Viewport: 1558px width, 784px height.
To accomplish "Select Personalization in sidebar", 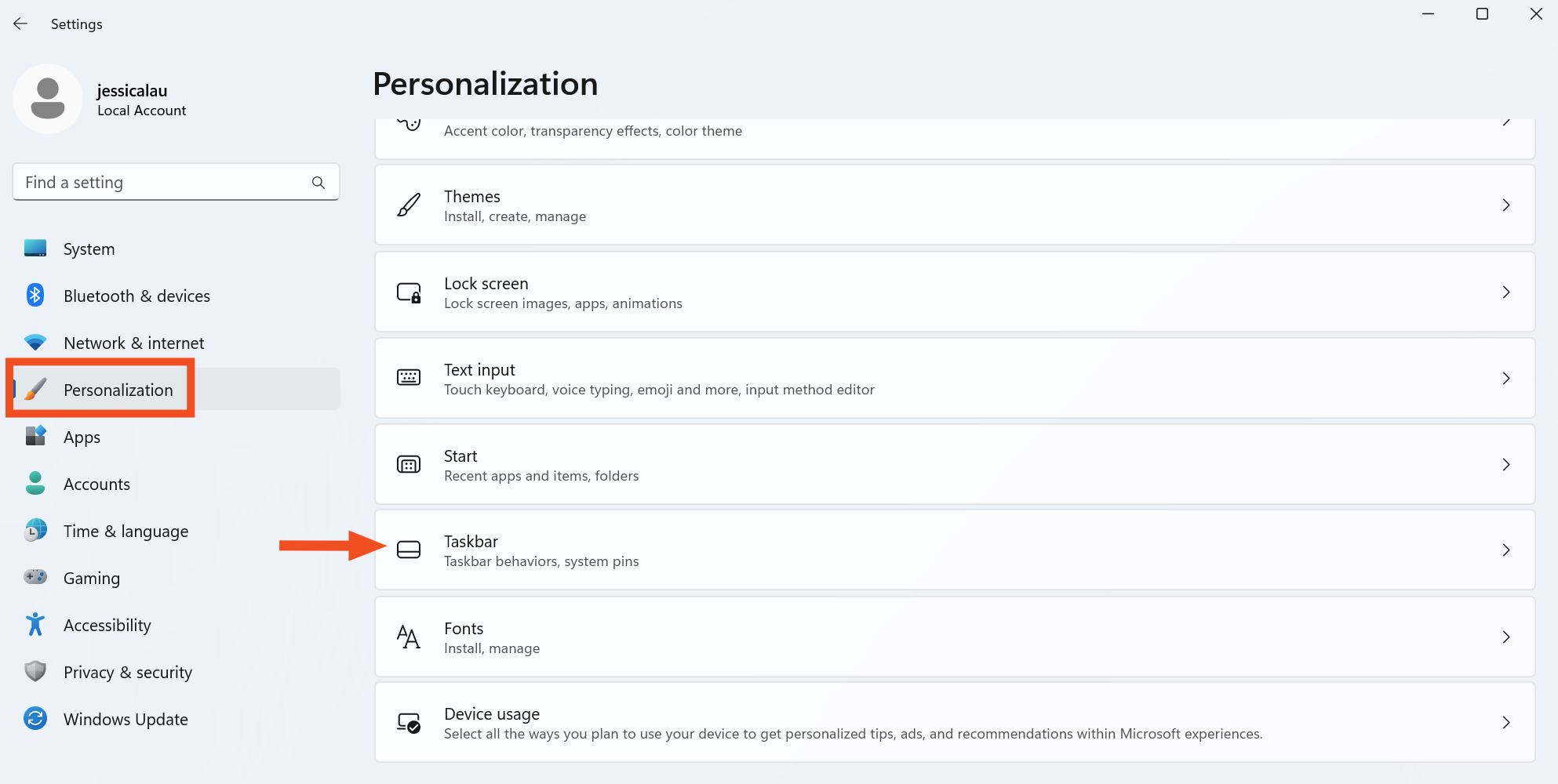I will tap(177, 390).
